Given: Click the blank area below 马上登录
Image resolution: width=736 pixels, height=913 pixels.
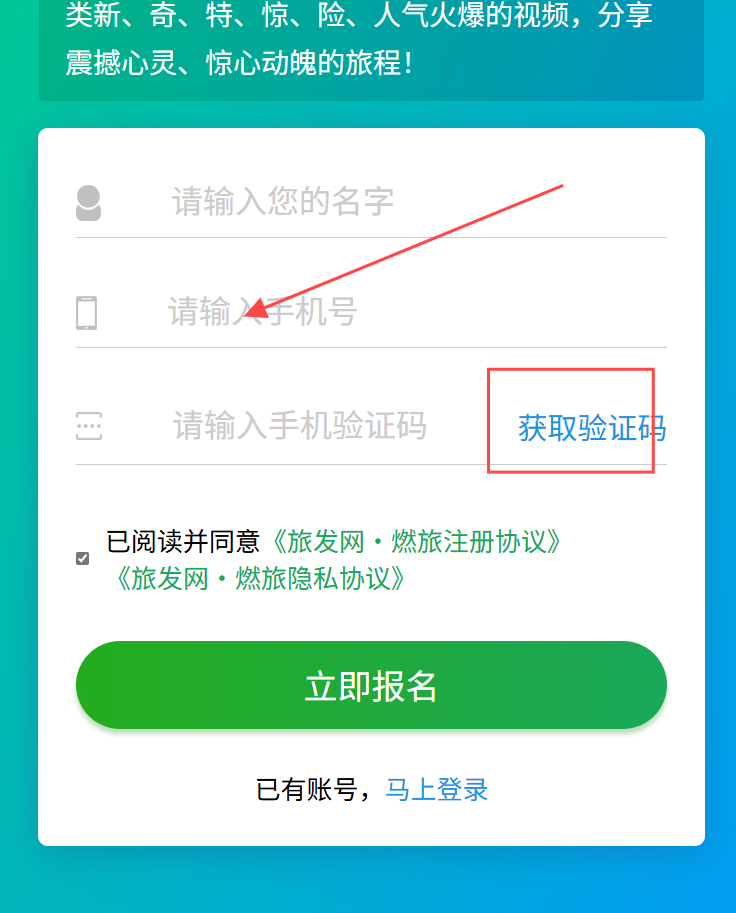Looking at the screenshot, I should click(371, 826).
